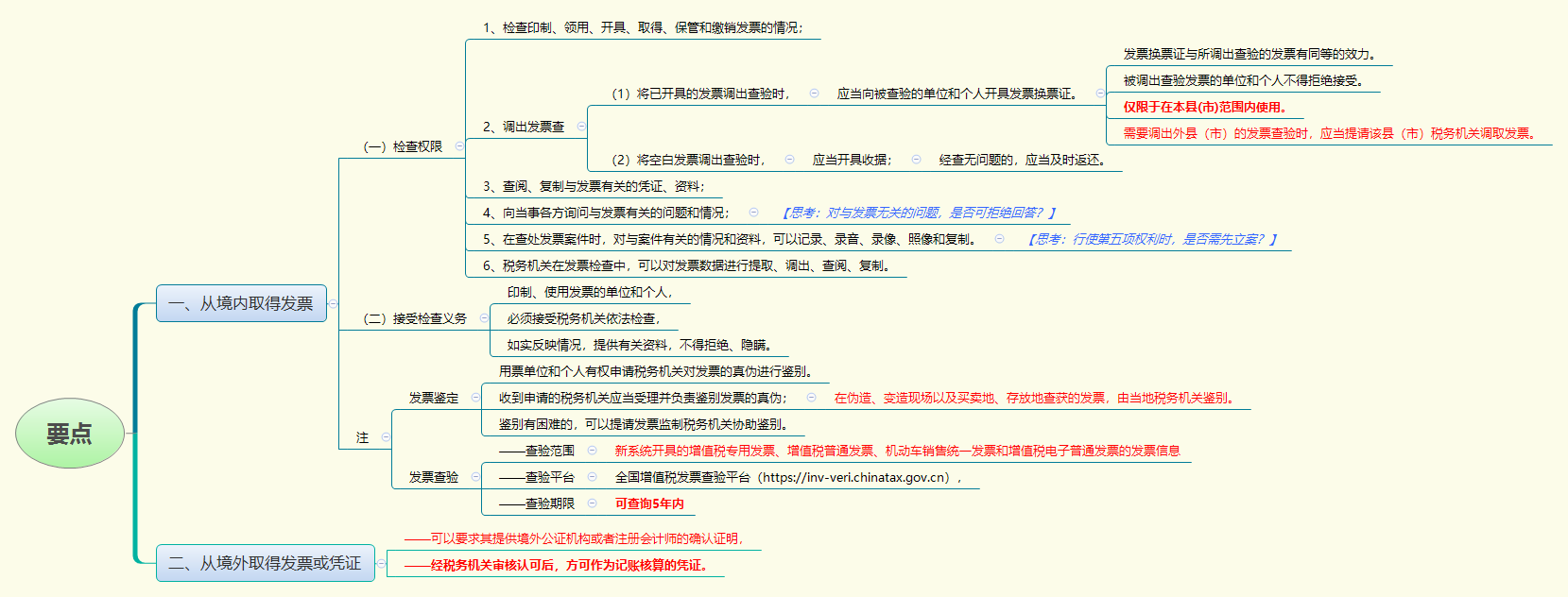Select the 2、调出发票查 node
The image size is (1568, 597).
pyautogui.click(x=524, y=127)
